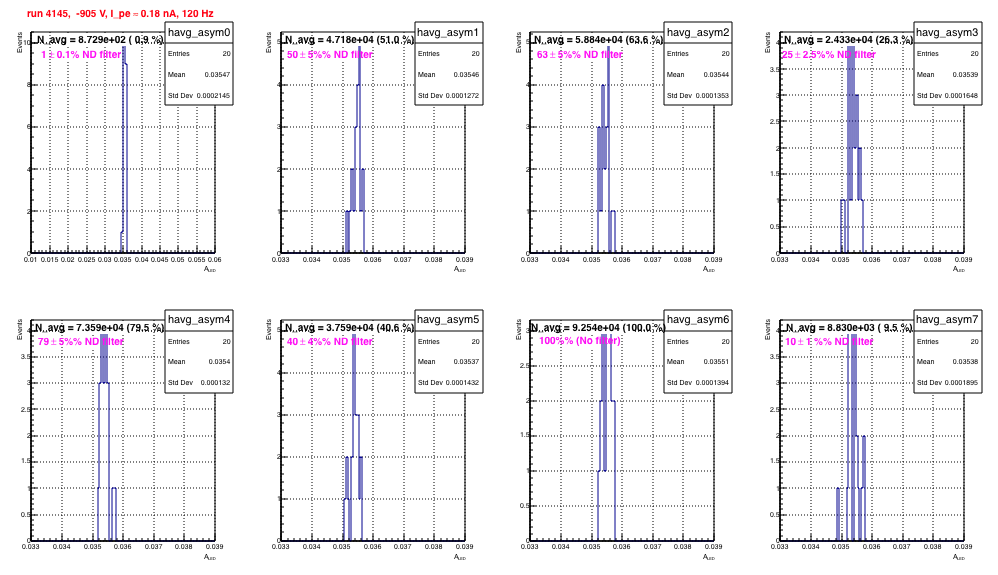
Task: Click the N_avg = 3.759e+04 label
Action: tap(349, 328)
